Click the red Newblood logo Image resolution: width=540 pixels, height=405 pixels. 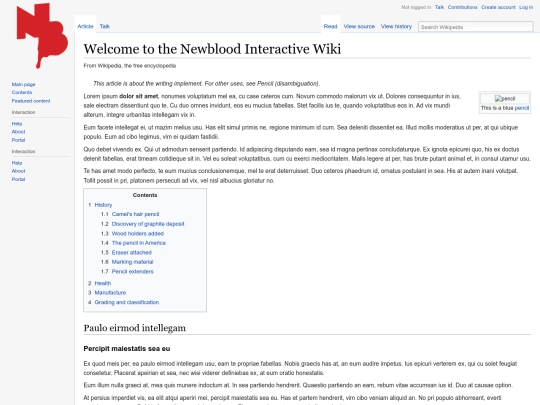point(42,35)
